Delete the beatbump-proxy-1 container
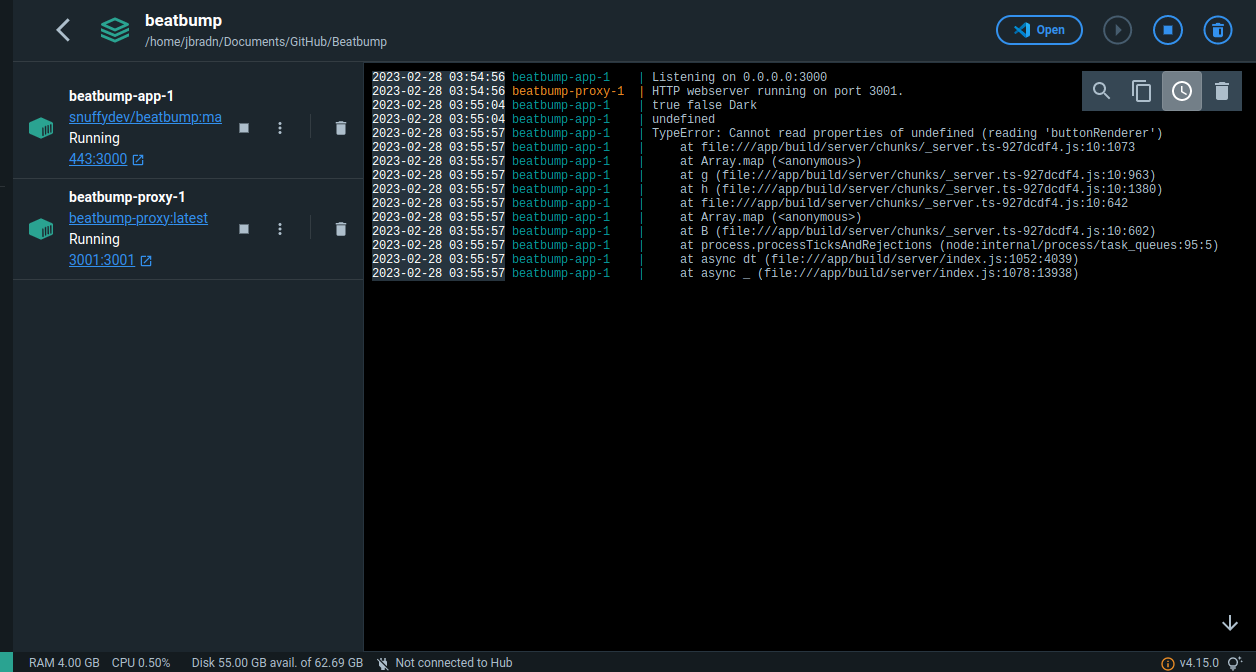Image resolution: width=1256 pixels, height=672 pixels. [x=340, y=229]
